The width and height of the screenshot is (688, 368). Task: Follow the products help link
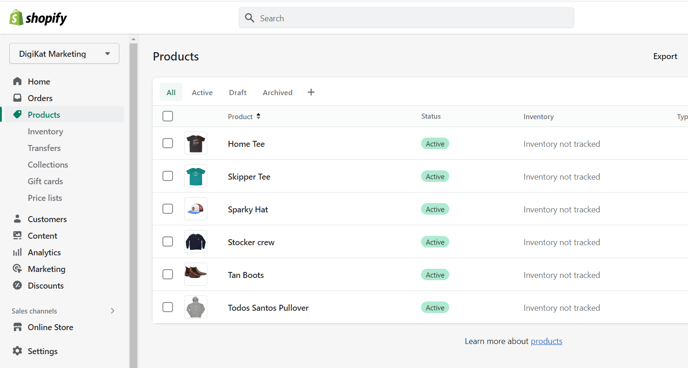546,341
